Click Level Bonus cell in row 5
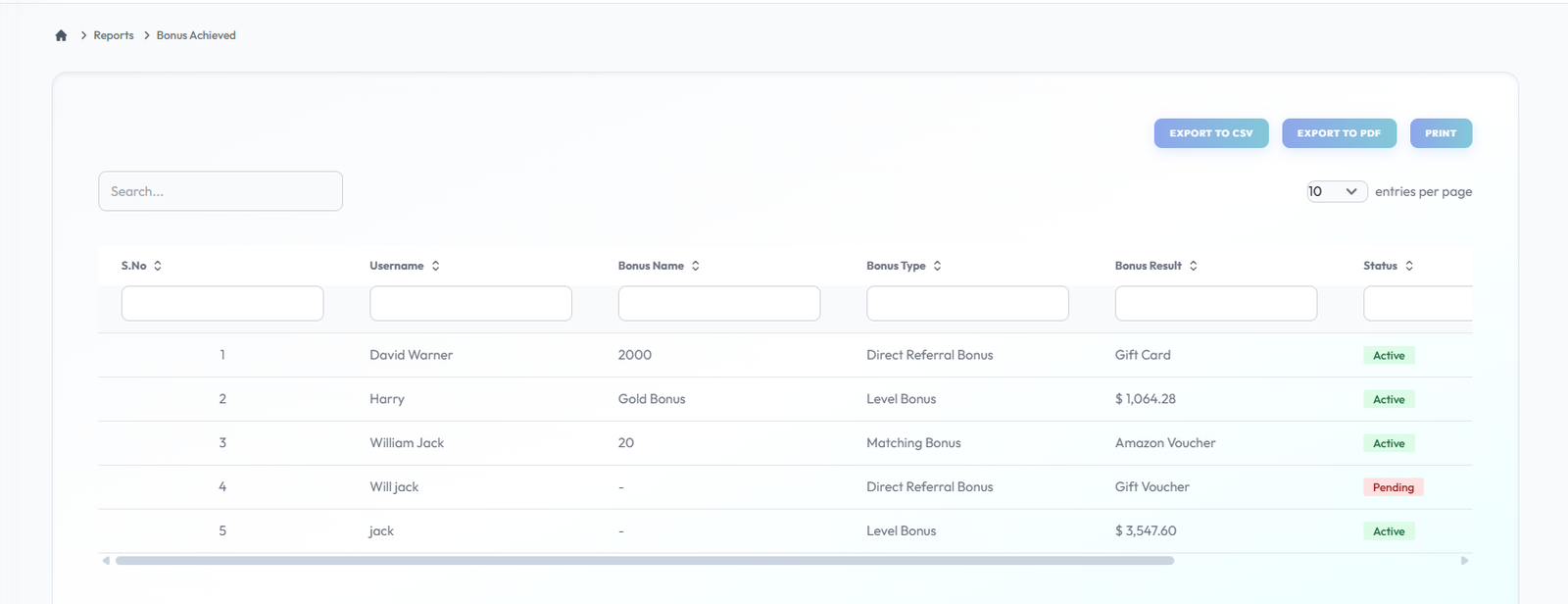The height and width of the screenshot is (604, 1568). click(x=902, y=531)
